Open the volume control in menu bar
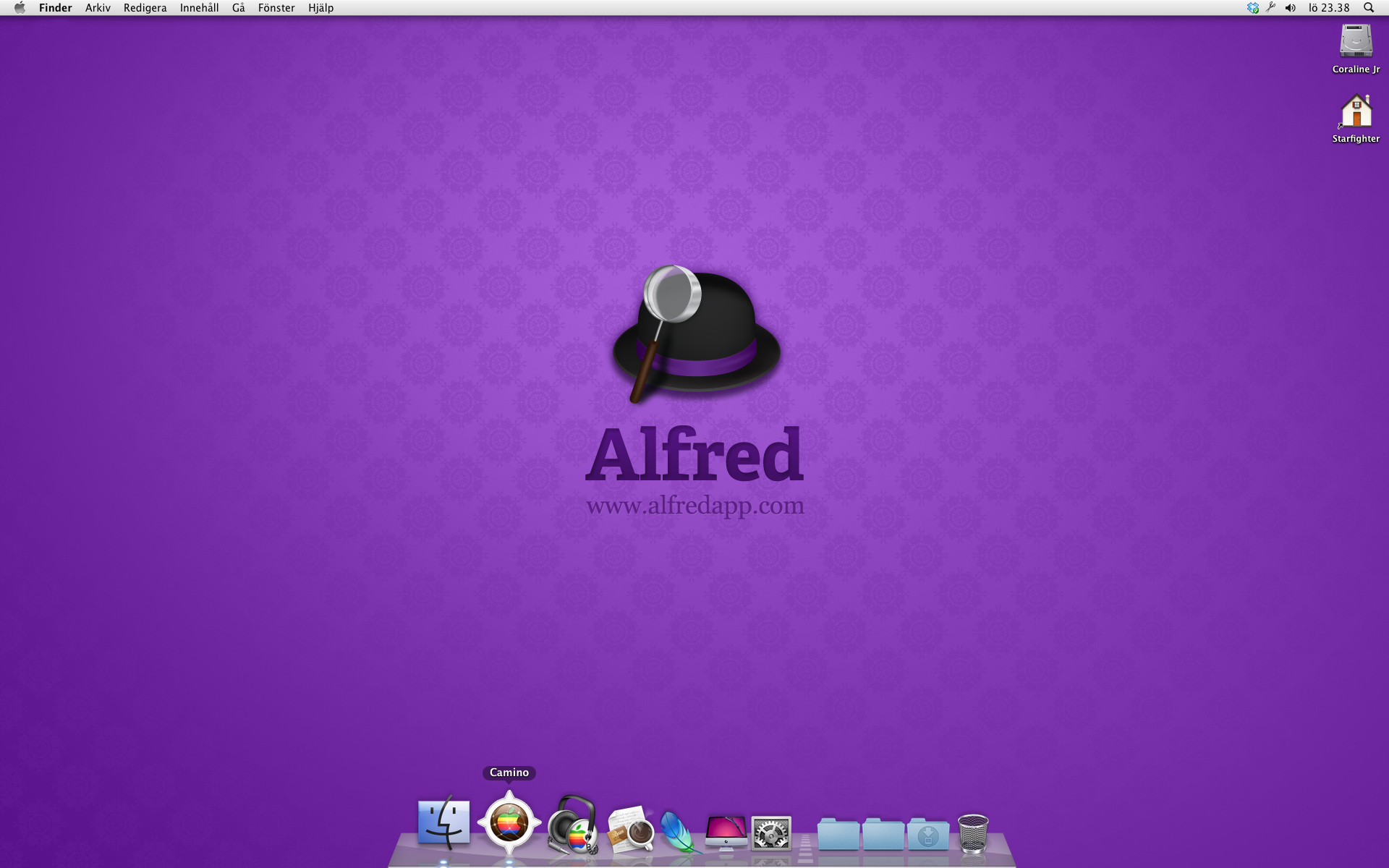This screenshot has width=1389, height=868. click(1291, 8)
